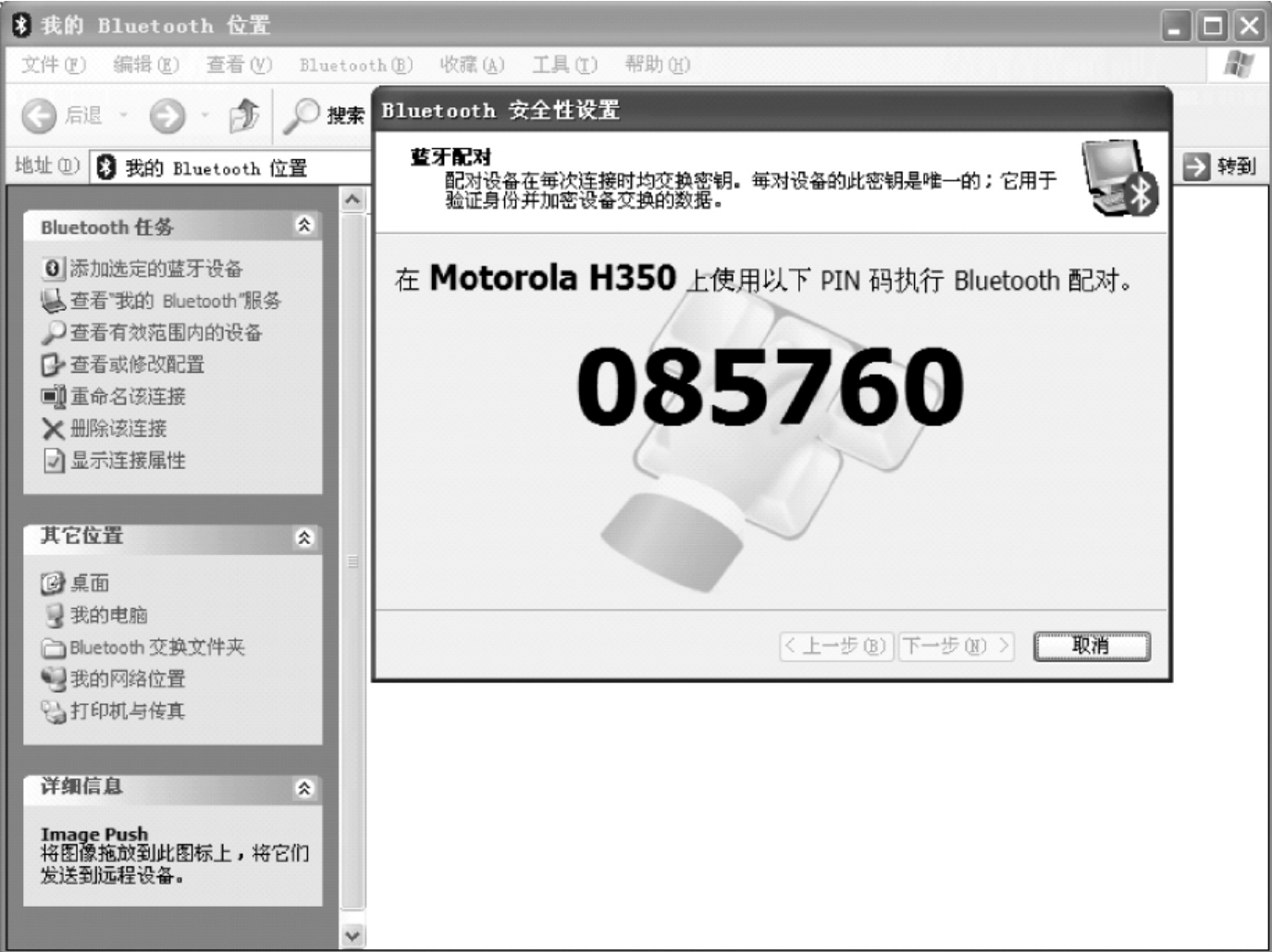1272x952 pixels.
Task: Collapse the Bluetooth 任务 panel
Action: pyautogui.click(x=304, y=225)
